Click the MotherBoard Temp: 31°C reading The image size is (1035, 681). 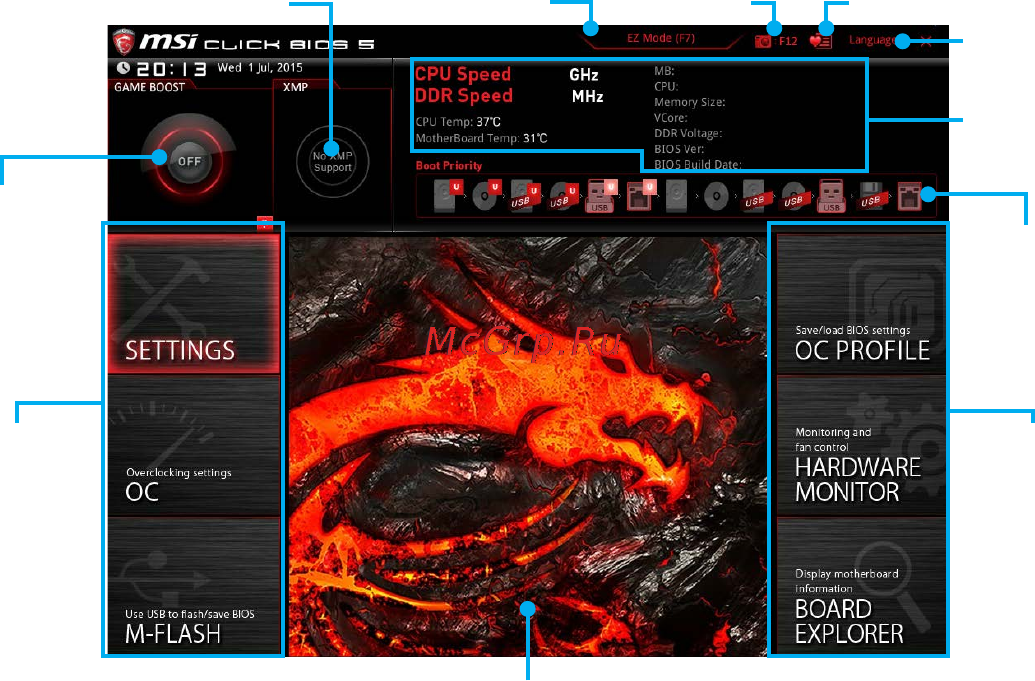(481, 139)
